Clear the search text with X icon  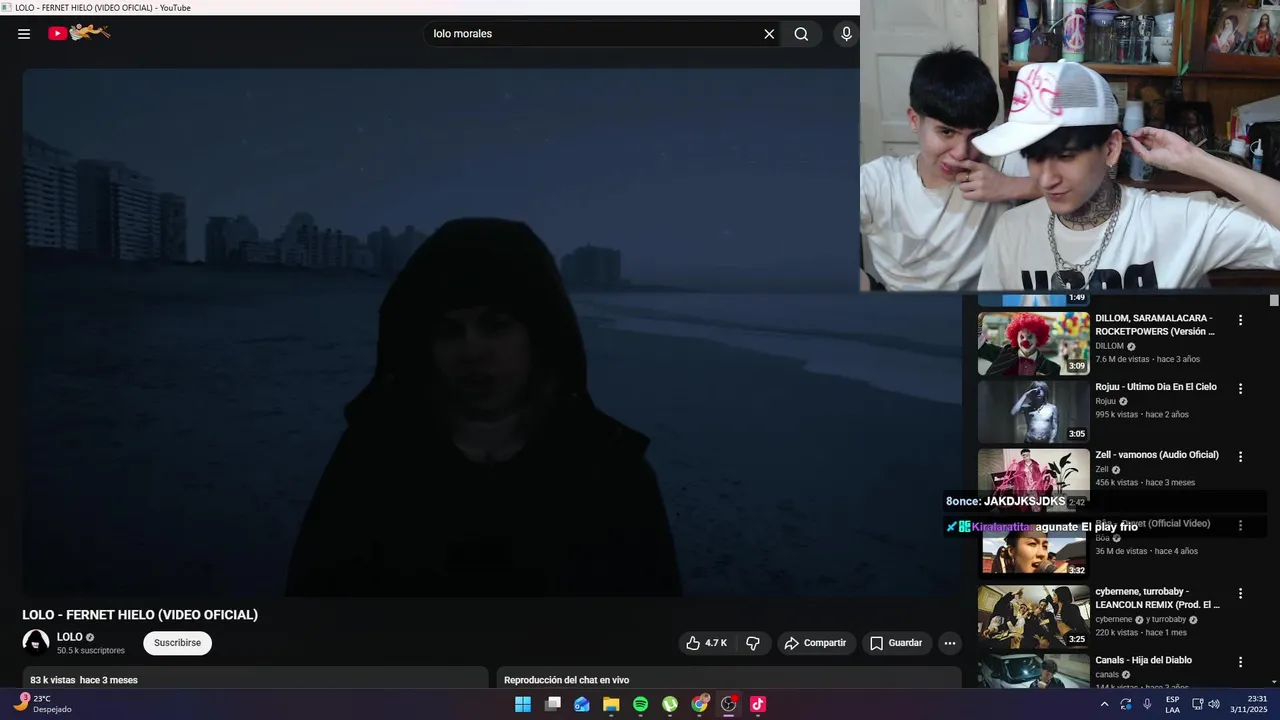coord(769,34)
